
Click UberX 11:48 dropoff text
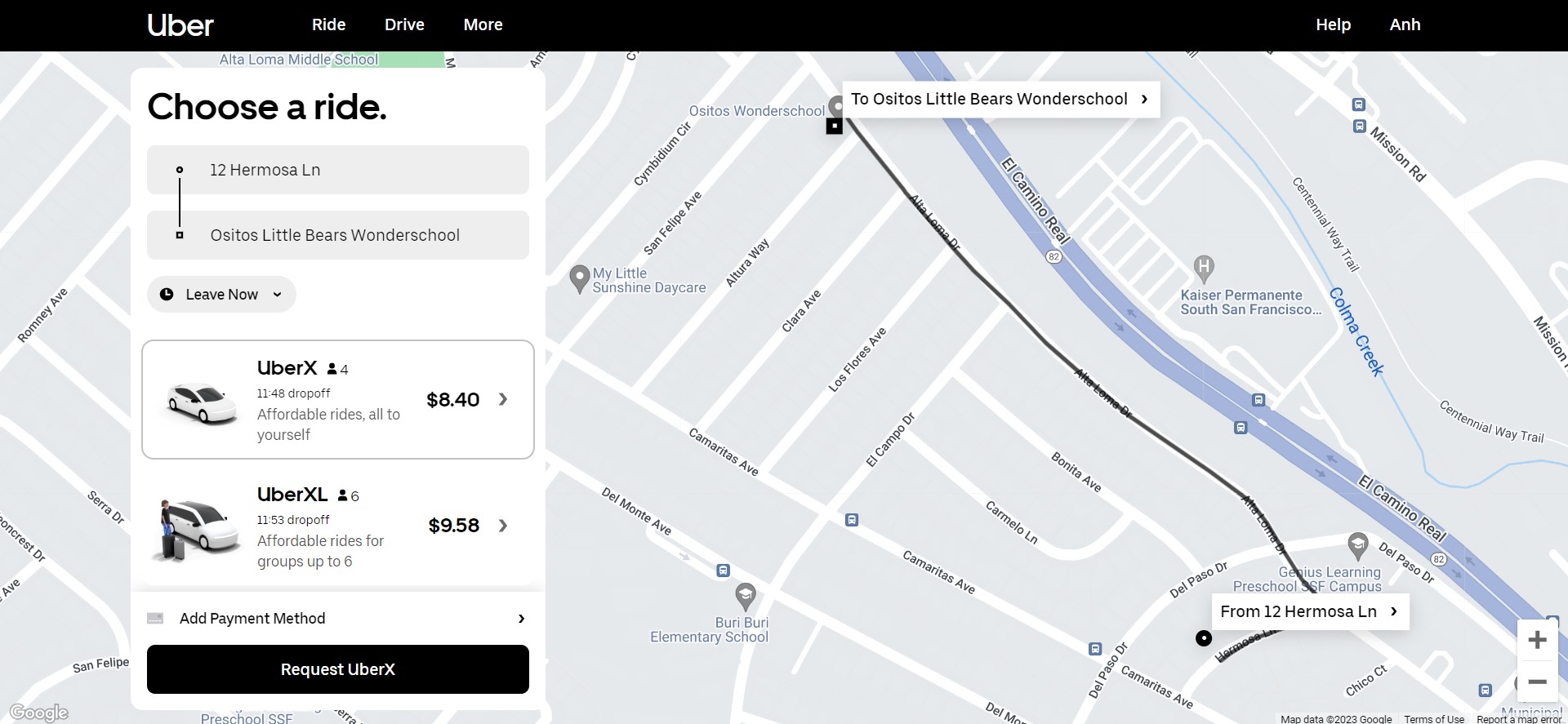(x=293, y=393)
